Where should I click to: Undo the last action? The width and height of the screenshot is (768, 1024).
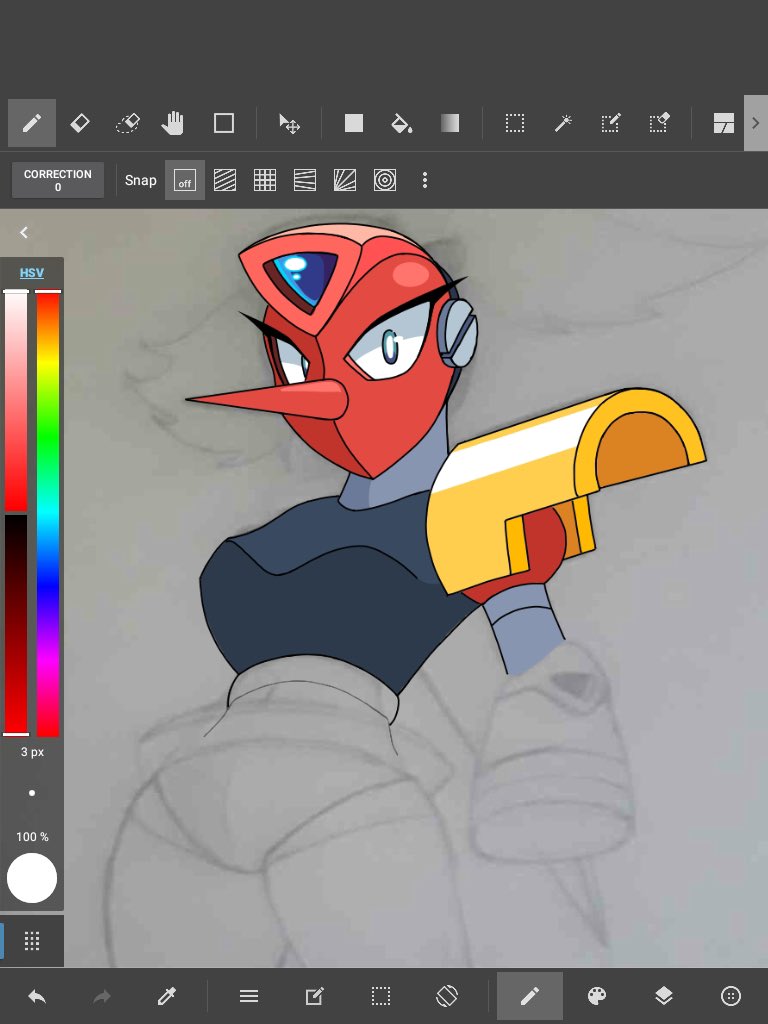pyautogui.click(x=37, y=996)
